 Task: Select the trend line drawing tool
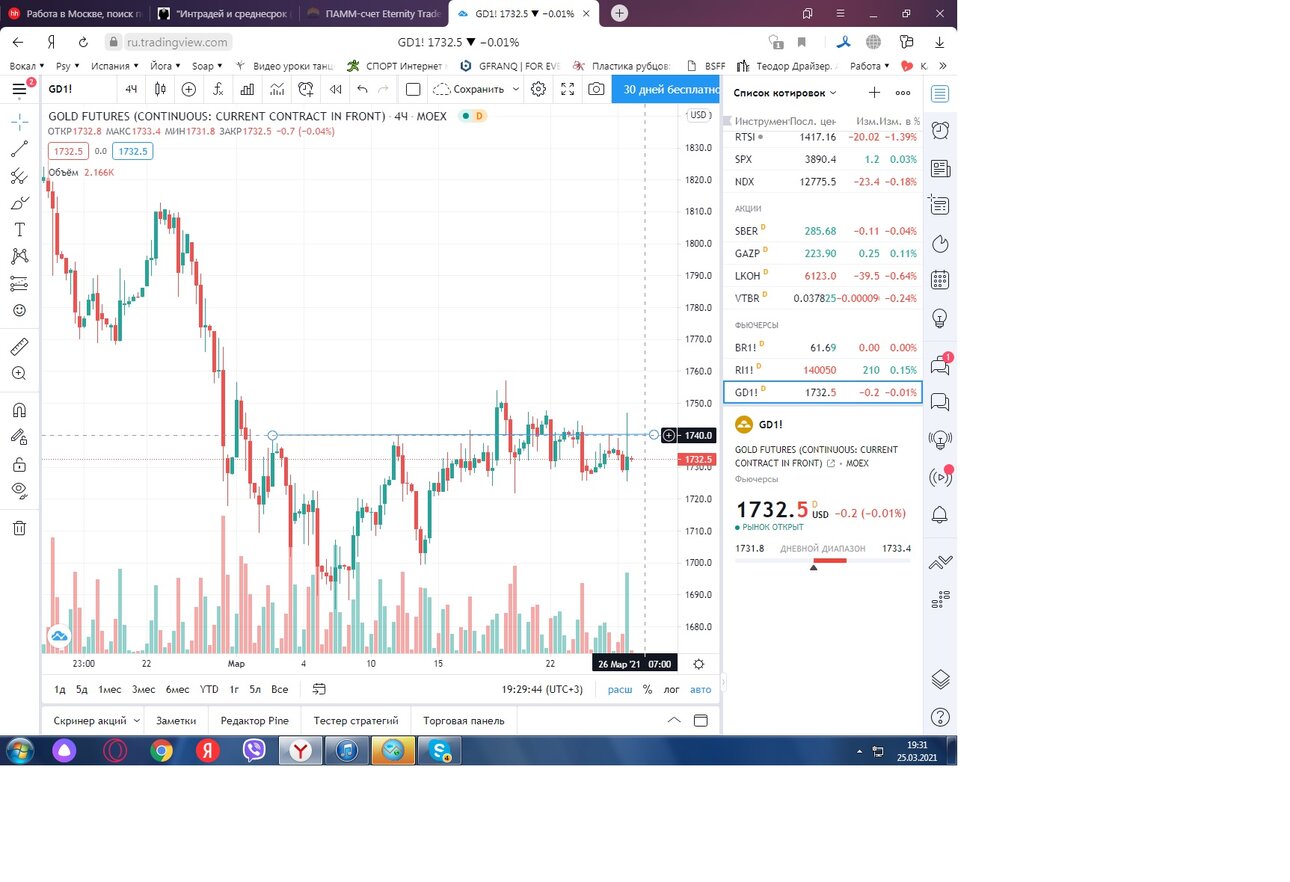(19, 149)
